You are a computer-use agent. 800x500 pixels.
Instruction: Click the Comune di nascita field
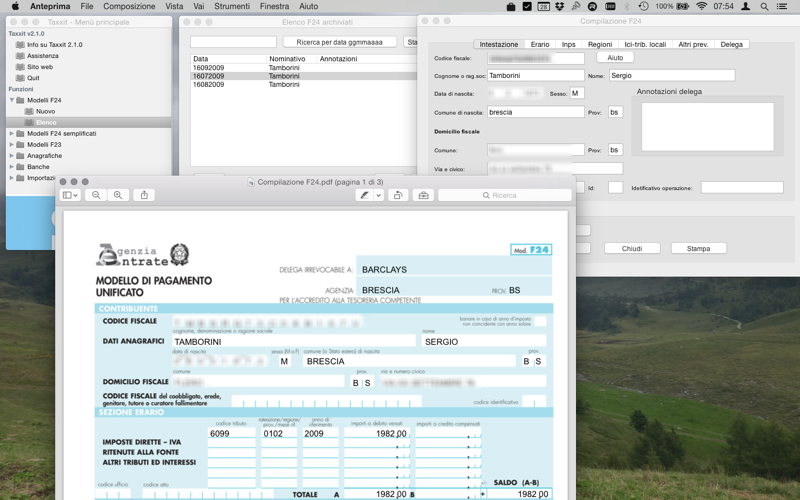point(536,112)
